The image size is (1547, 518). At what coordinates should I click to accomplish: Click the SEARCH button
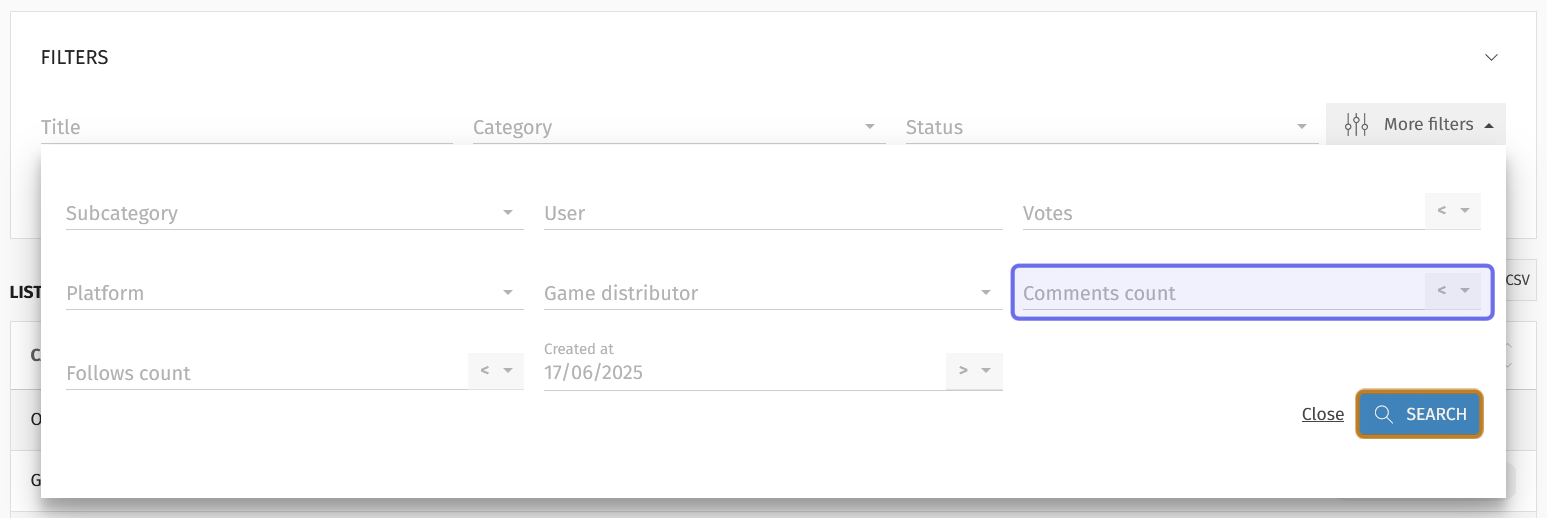pyautogui.click(x=1419, y=414)
